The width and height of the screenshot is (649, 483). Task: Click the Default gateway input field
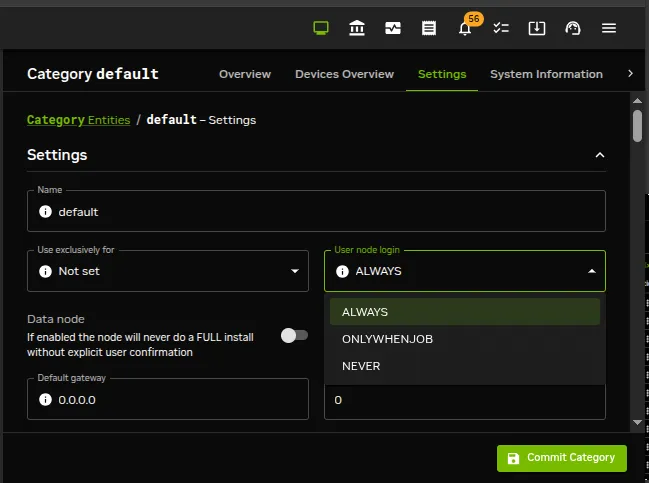pos(168,399)
